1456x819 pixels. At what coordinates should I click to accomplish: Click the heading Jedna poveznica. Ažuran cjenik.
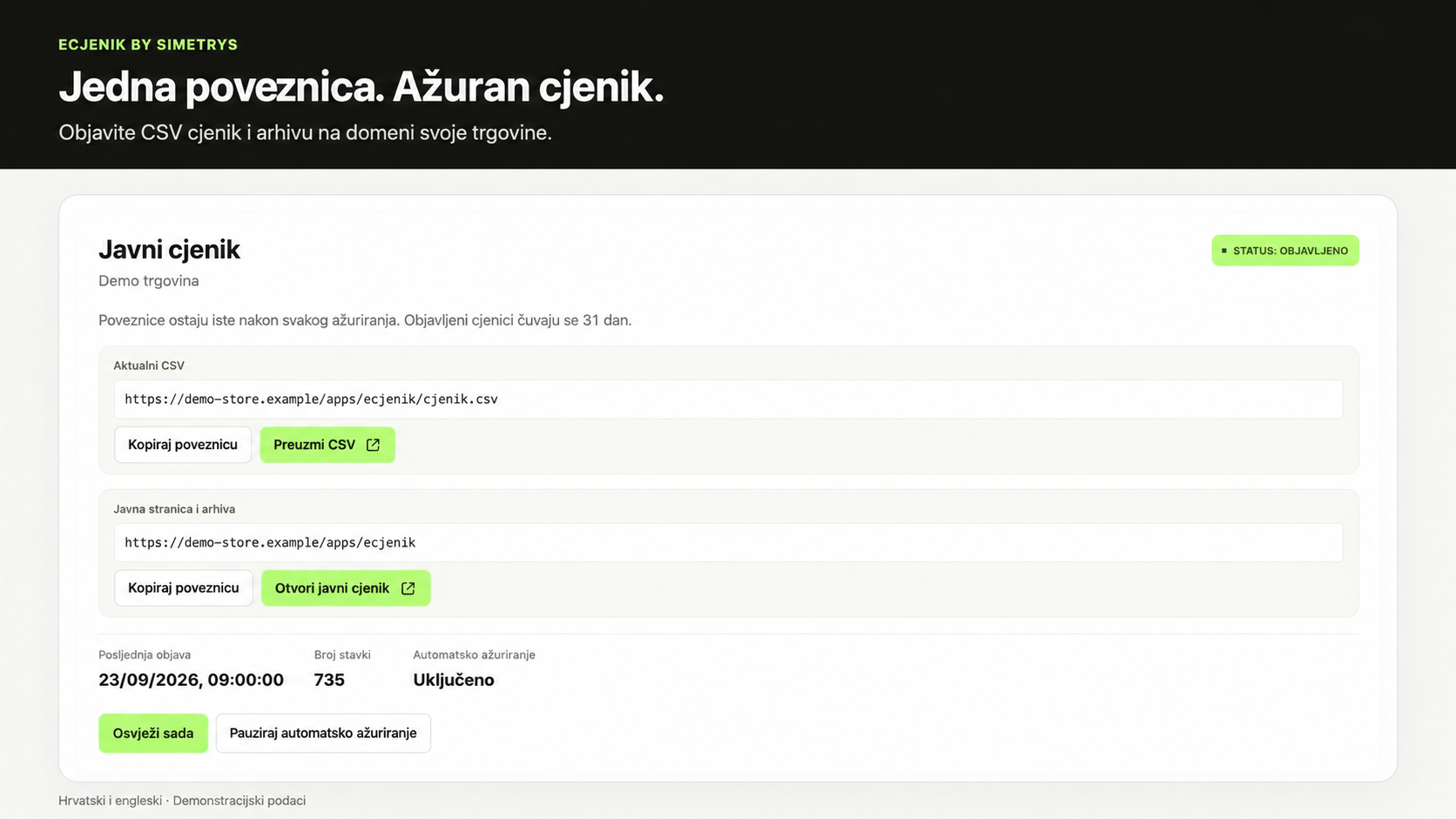click(x=361, y=87)
